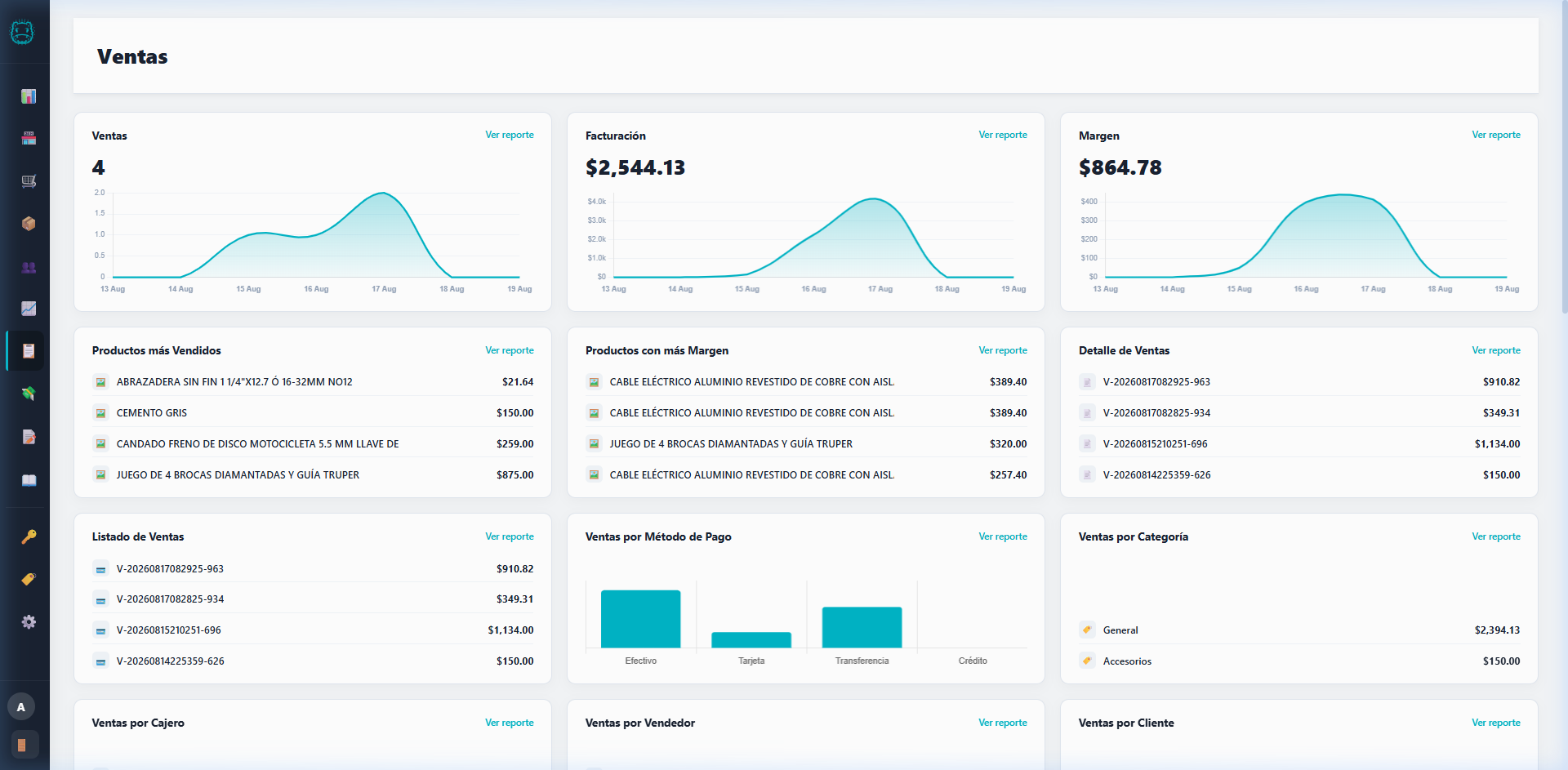1568x770 pixels.
Task: Click the Tarjeta bar in payment chart
Action: tap(751, 640)
